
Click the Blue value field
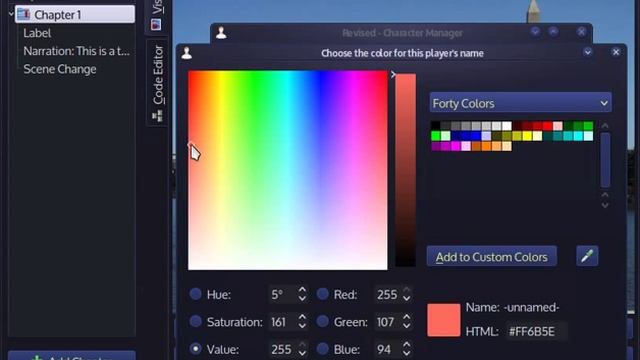(388, 349)
